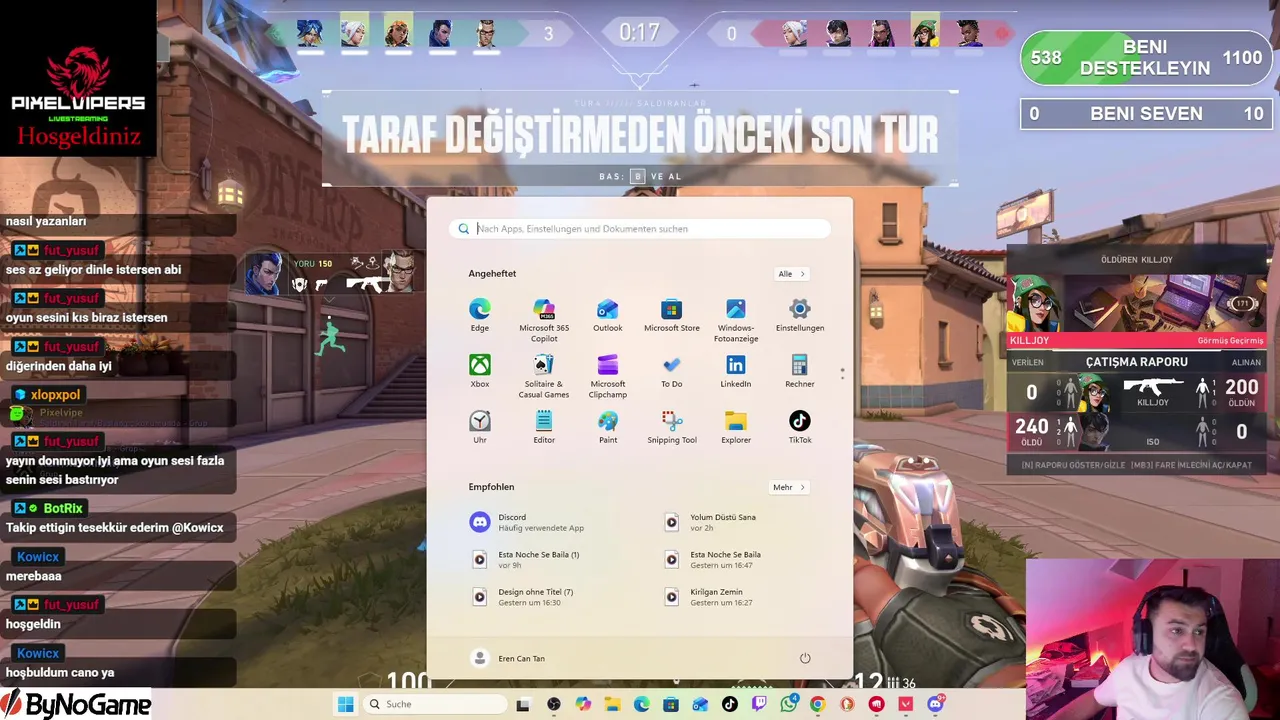Switch to Google Chrome on taskbar
The height and width of the screenshot is (720, 1280).
coord(817,704)
